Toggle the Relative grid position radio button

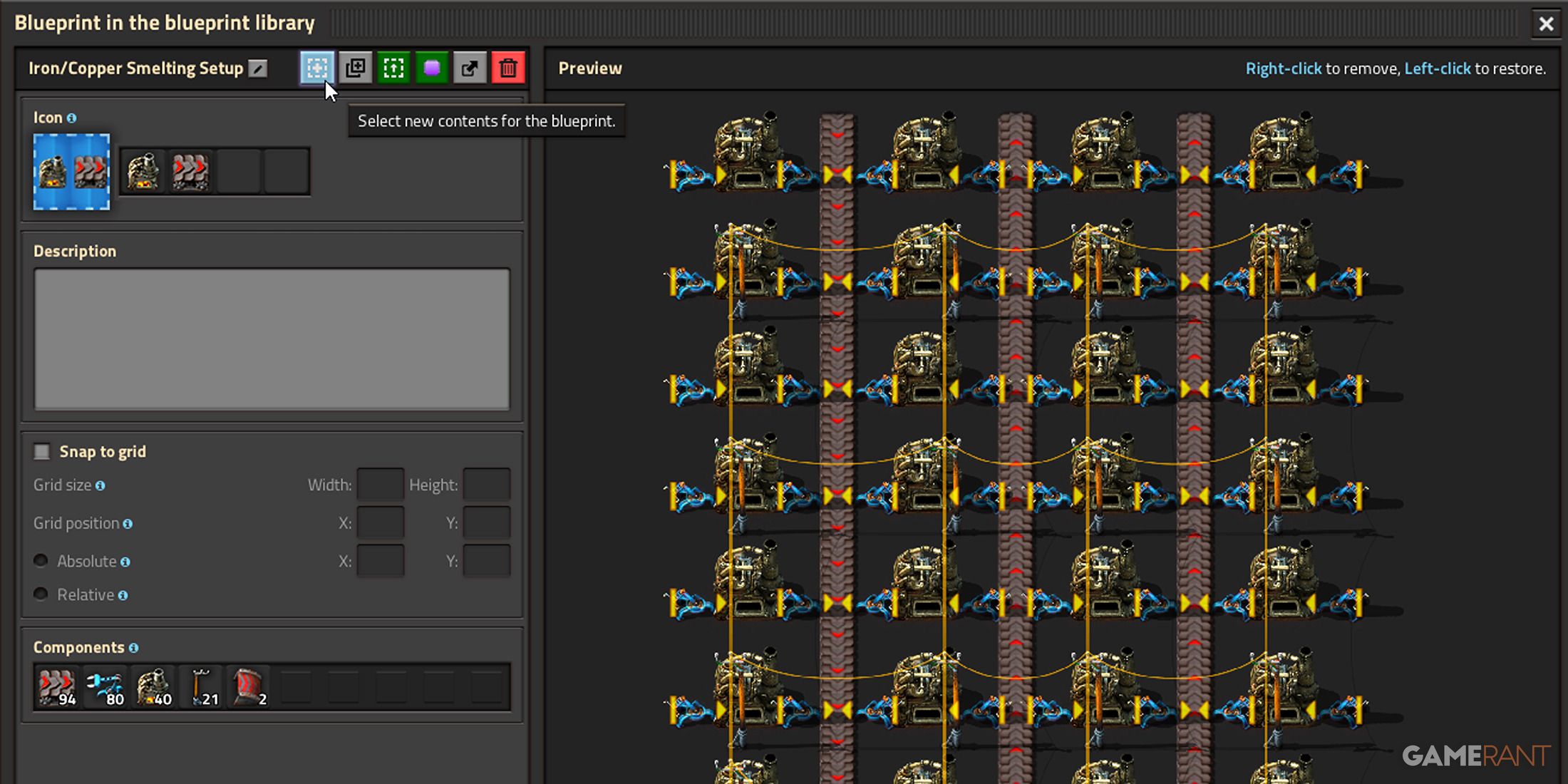tap(41, 594)
